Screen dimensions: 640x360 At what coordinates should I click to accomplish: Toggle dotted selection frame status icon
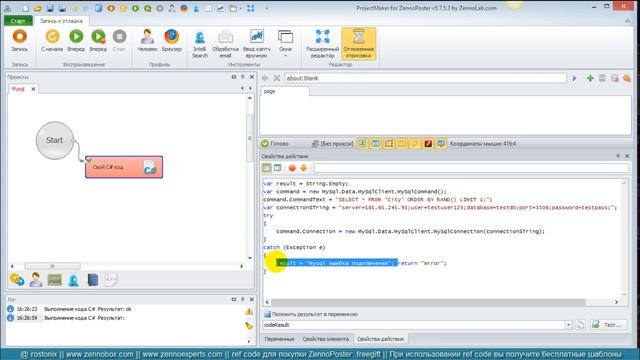coord(389,143)
